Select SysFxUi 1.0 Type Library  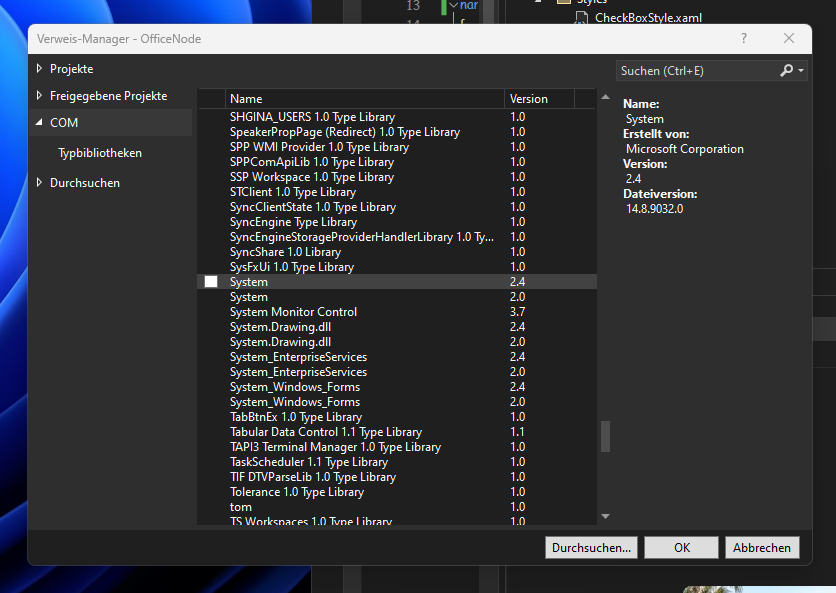(397, 267)
